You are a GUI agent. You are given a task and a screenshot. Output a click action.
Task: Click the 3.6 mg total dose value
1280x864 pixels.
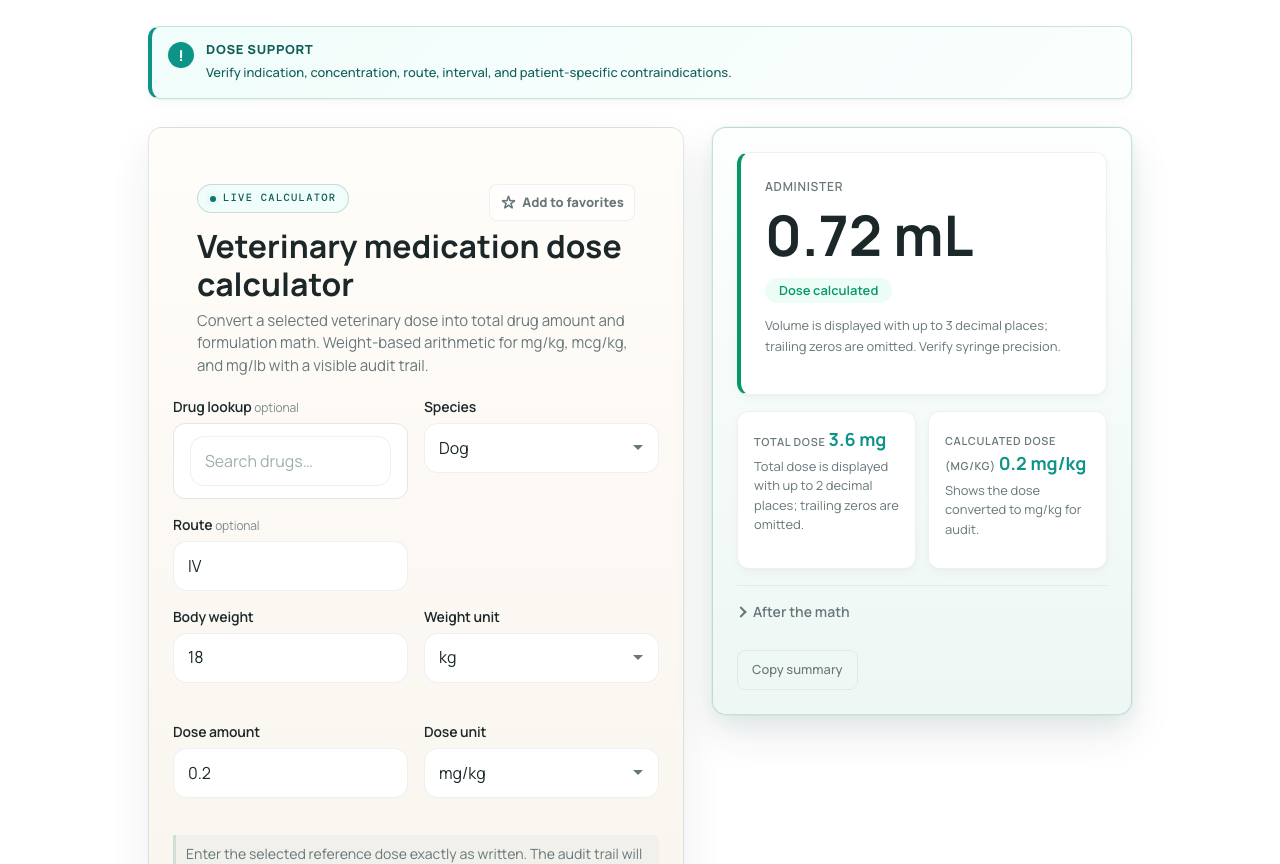pos(857,440)
